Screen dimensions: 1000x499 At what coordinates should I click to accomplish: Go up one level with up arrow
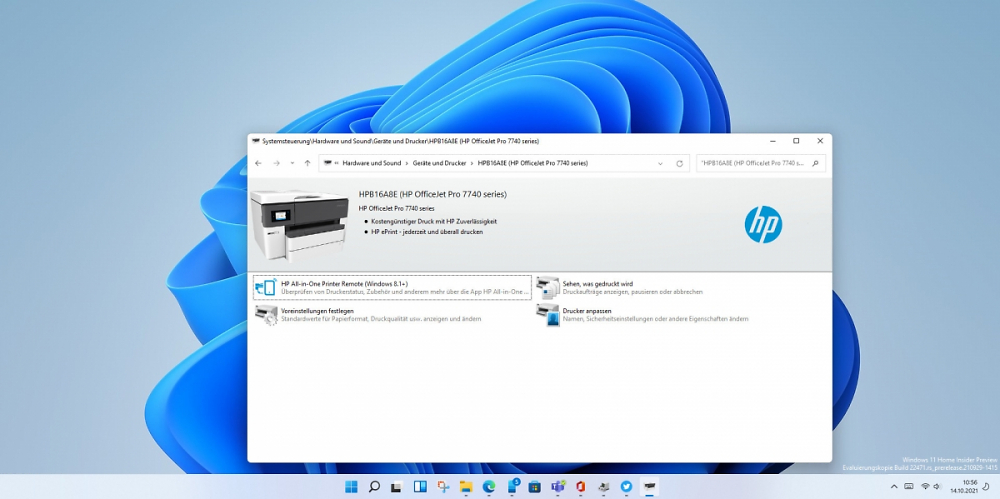(x=307, y=163)
